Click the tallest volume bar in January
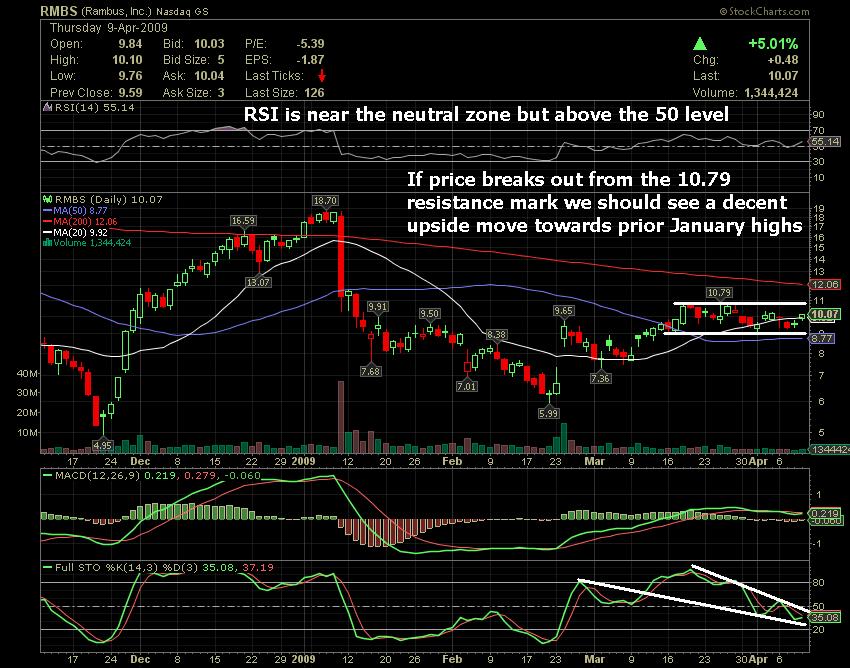The width and height of the screenshot is (850, 668). pyautogui.click(x=341, y=417)
